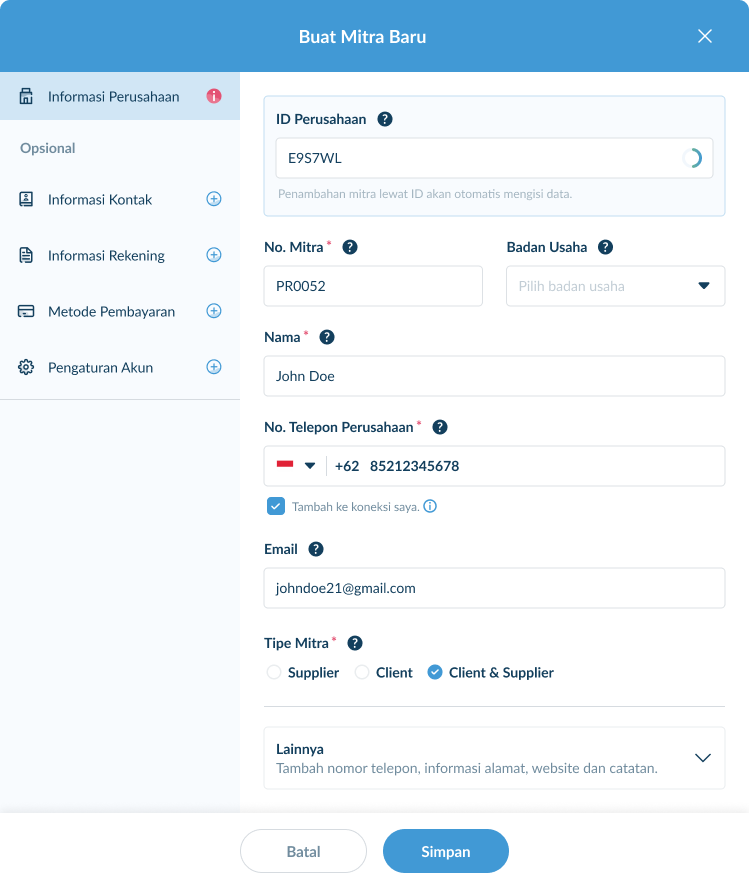Click help icon for No. Telepon Perusahaan
Image resolution: width=749 pixels, height=889 pixels.
click(440, 427)
